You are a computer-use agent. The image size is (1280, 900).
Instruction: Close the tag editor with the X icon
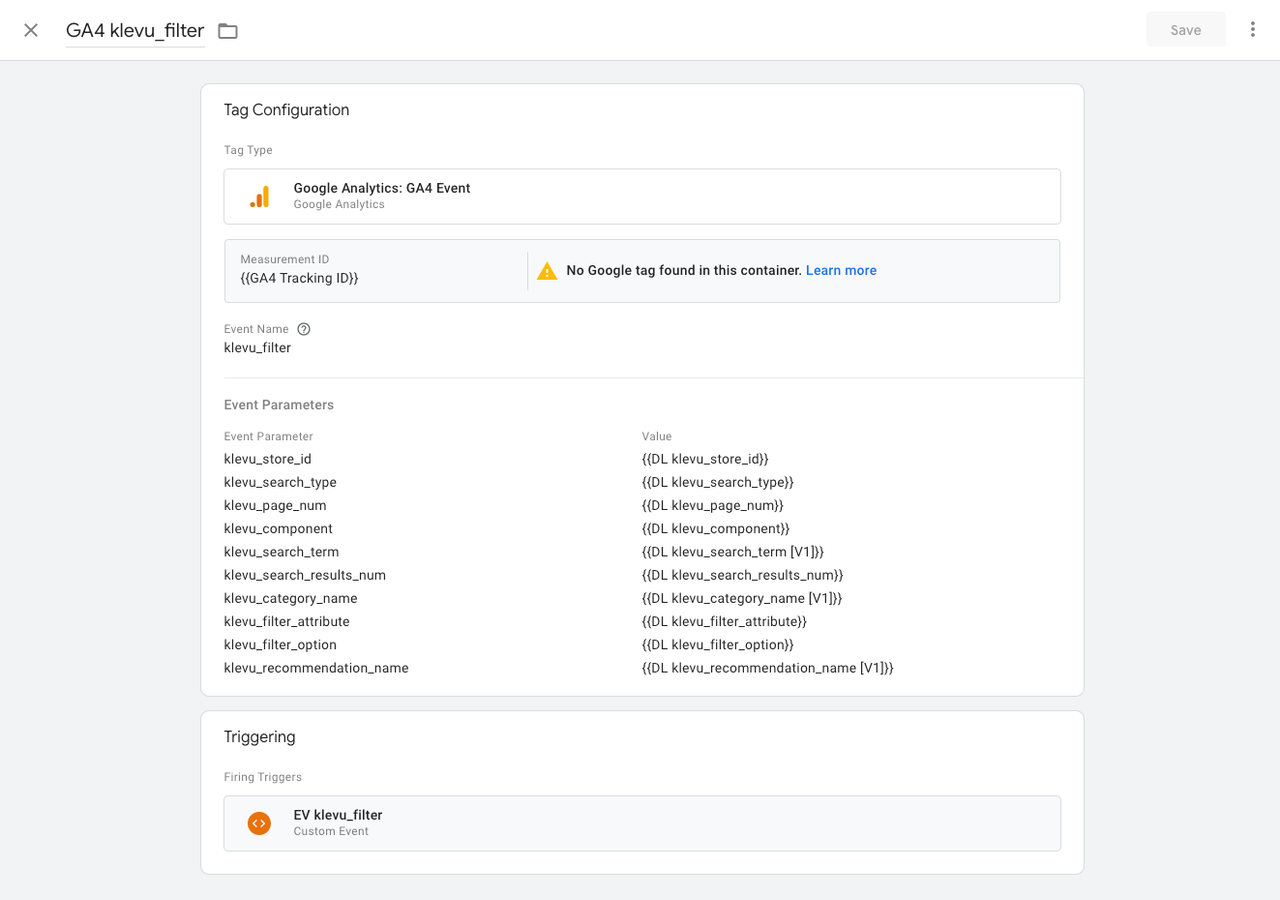click(x=31, y=30)
